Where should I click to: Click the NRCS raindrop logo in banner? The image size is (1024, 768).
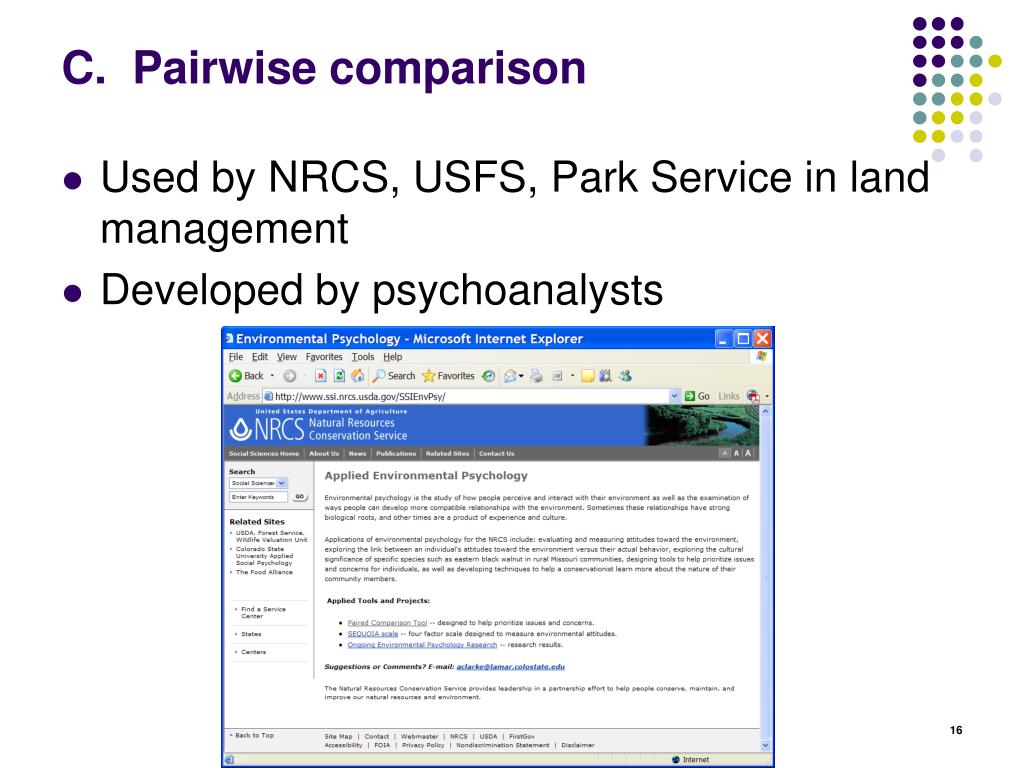pyautogui.click(x=241, y=429)
